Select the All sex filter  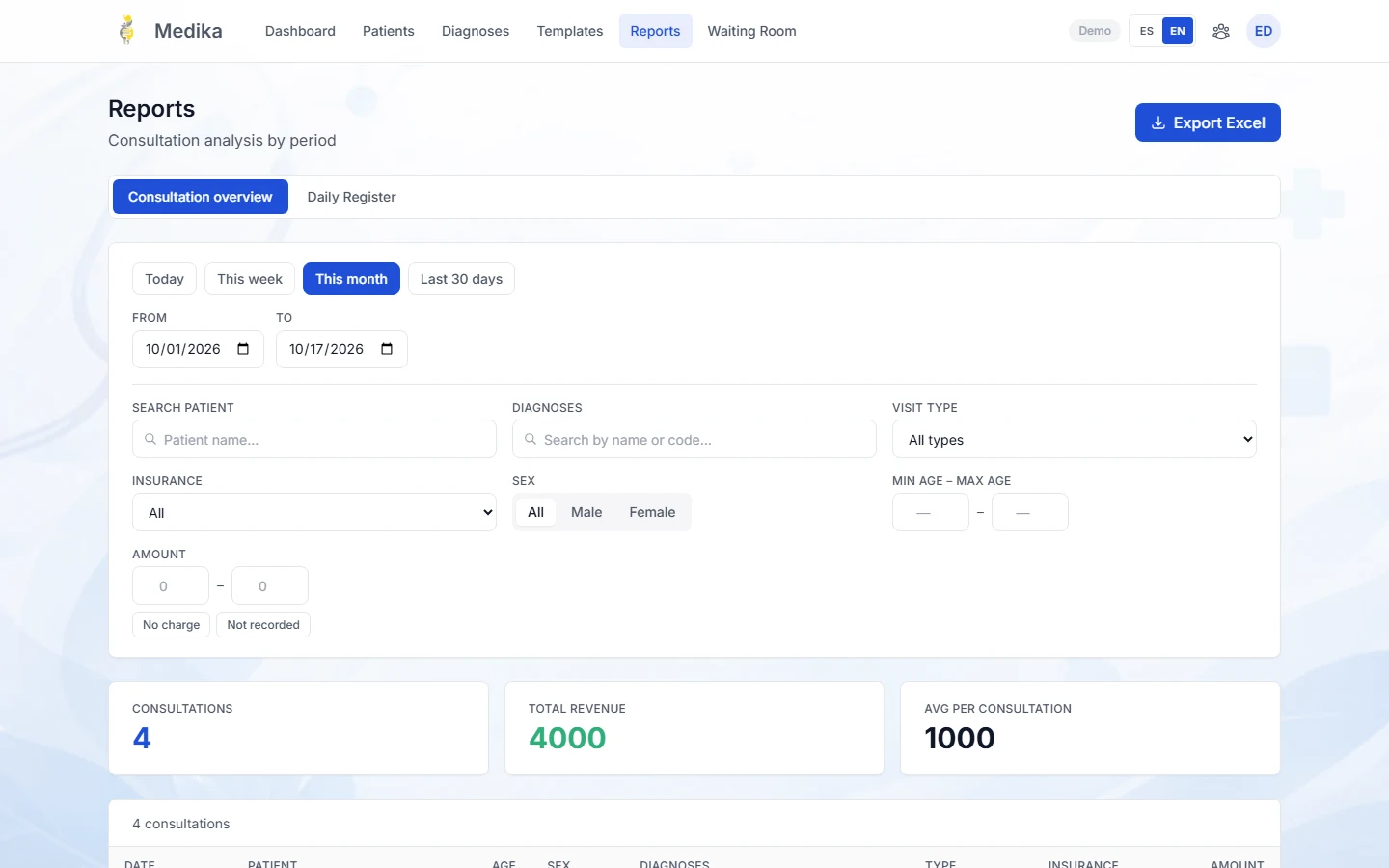(x=536, y=512)
